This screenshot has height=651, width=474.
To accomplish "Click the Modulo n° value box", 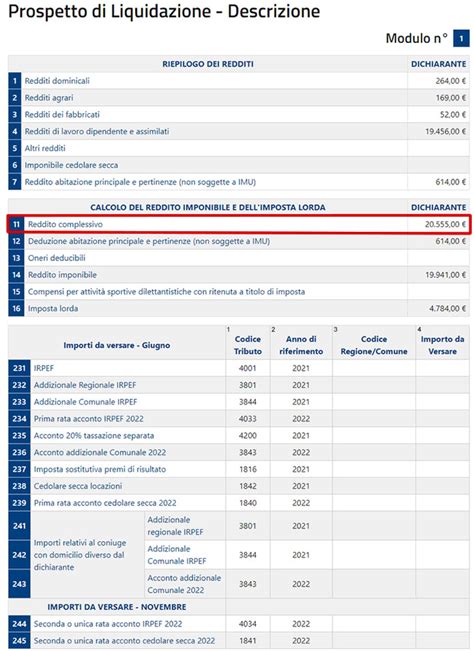I will tap(461, 39).
